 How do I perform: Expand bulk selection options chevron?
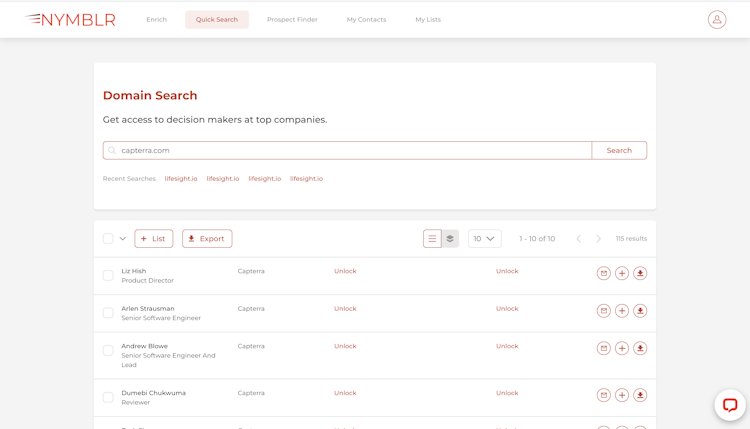point(122,239)
